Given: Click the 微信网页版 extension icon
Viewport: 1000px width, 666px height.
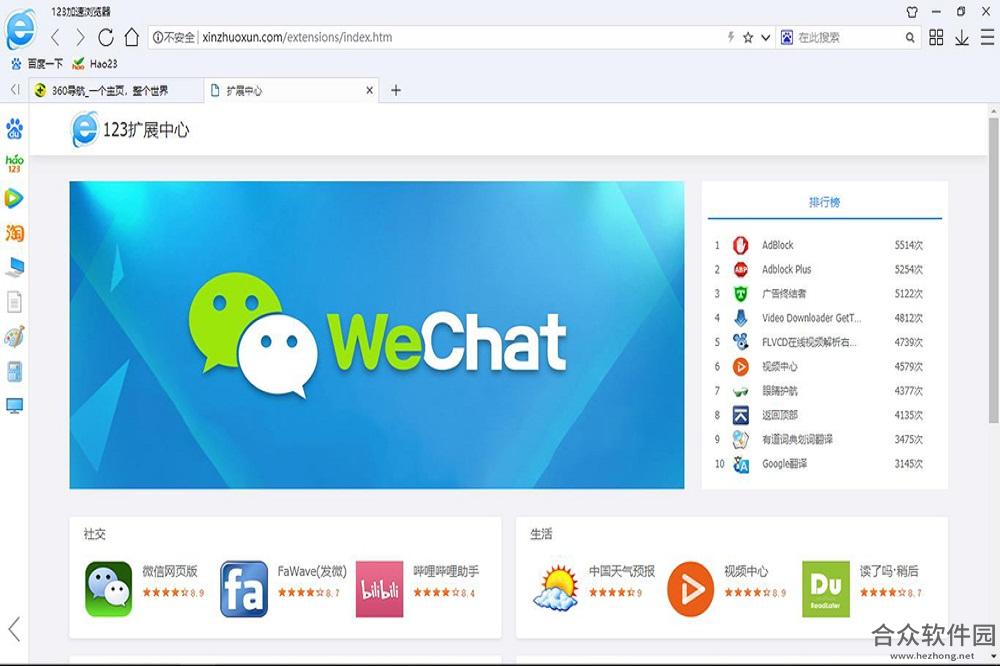Looking at the screenshot, I should click(x=108, y=589).
